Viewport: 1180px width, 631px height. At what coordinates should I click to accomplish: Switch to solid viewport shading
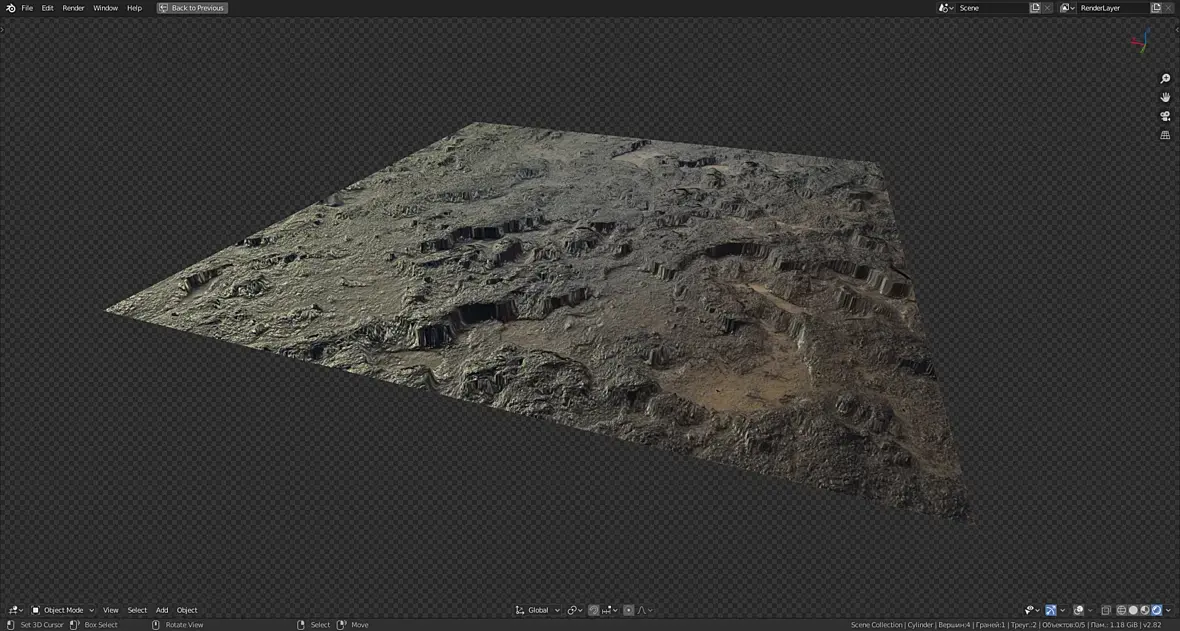1133,610
